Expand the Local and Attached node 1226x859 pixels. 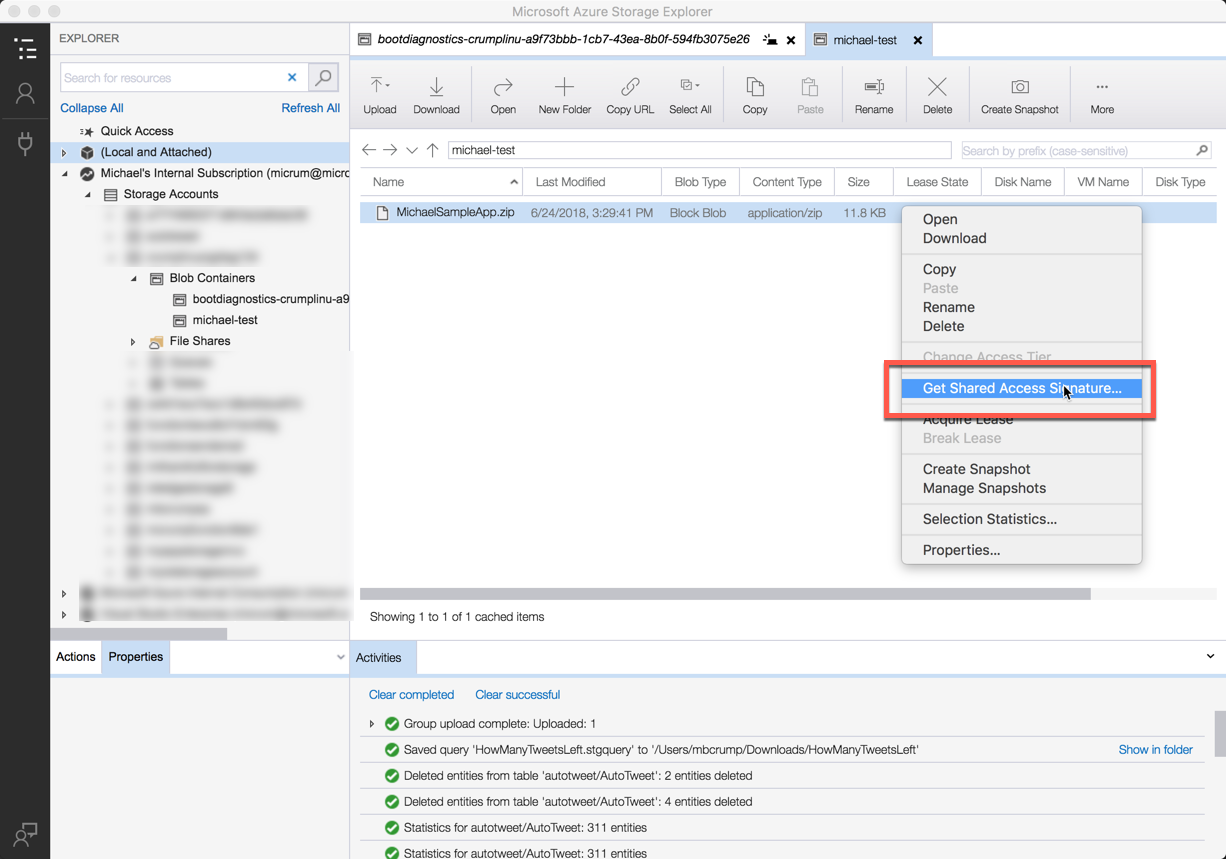click(x=64, y=153)
